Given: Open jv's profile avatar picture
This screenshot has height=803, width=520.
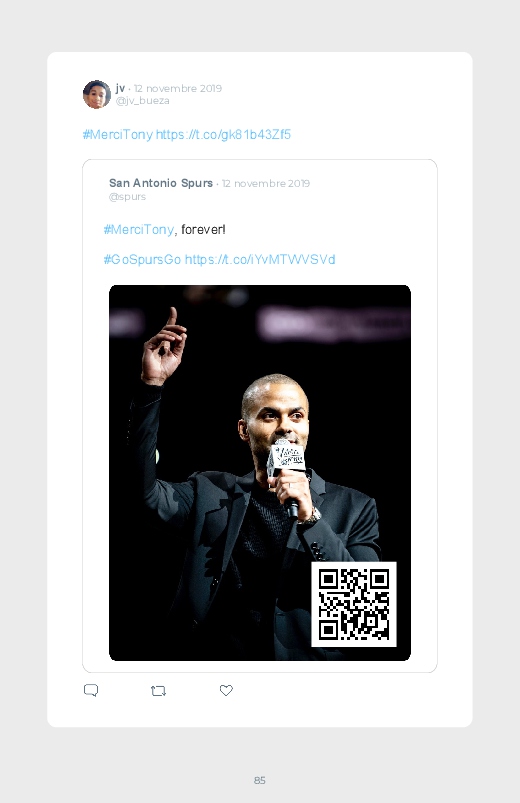Looking at the screenshot, I should [97, 94].
